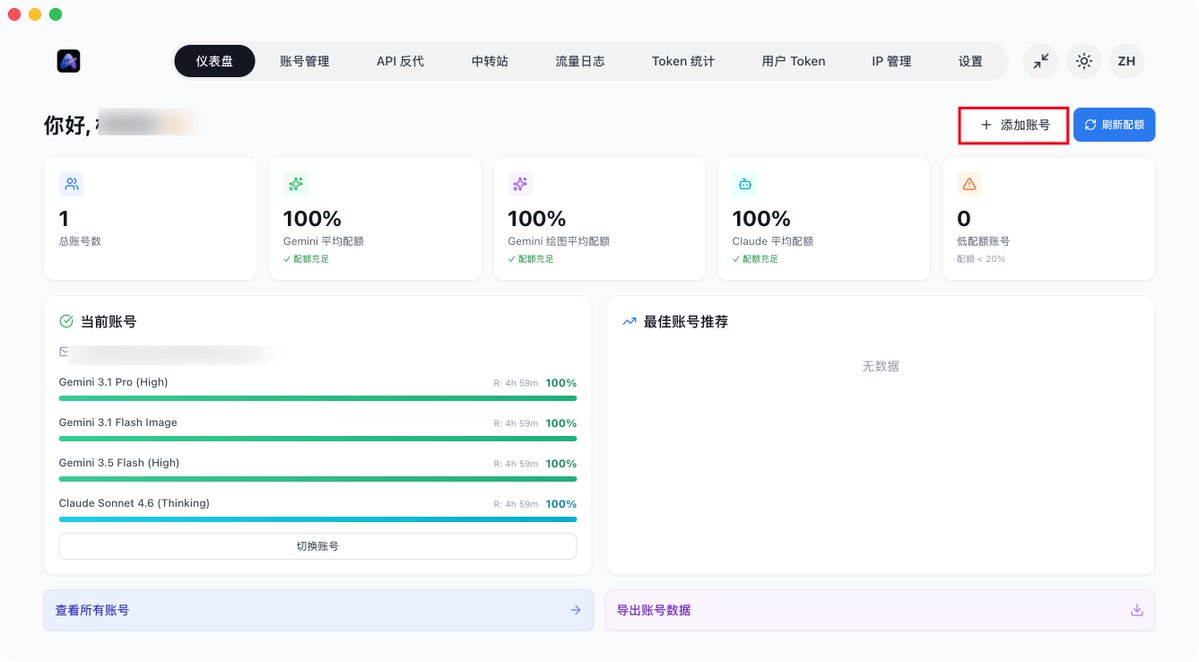Switch language with the ZH button
This screenshot has width=1199, height=662.
[x=1126, y=61]
